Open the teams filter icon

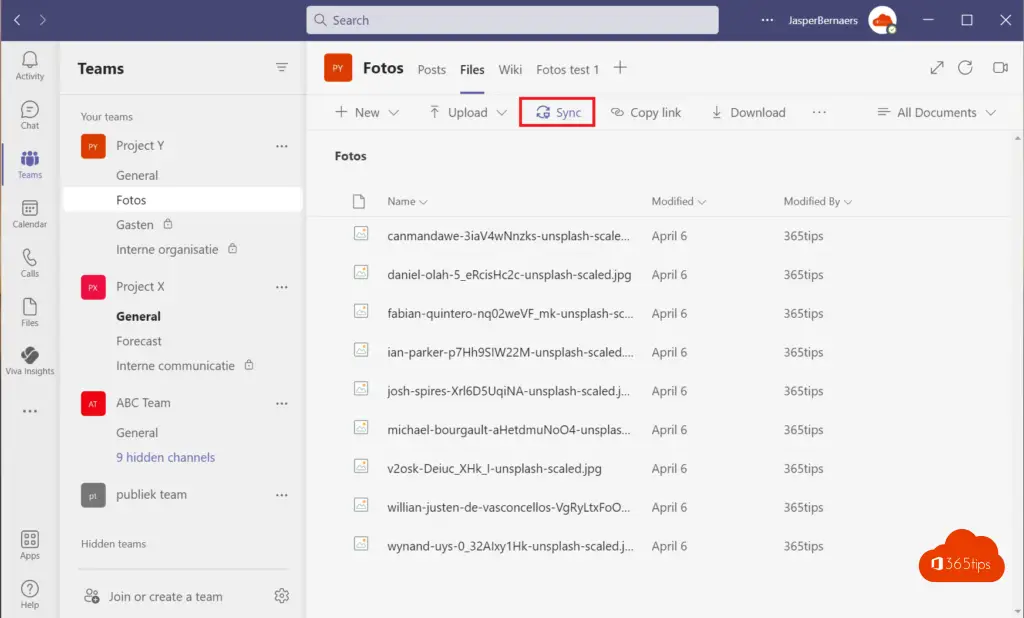point(282,68)
